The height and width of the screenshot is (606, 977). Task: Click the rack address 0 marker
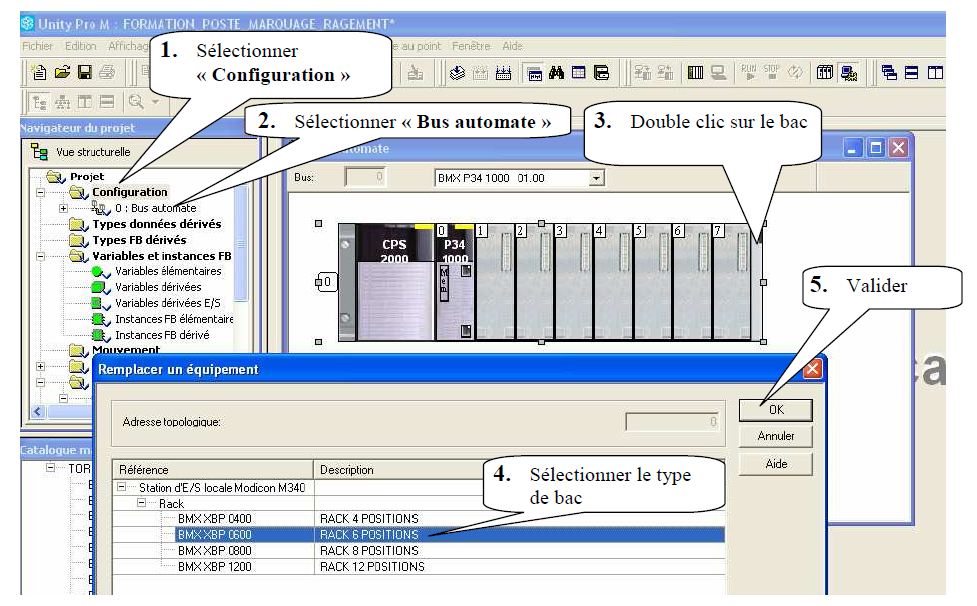[x=326, y=282]
